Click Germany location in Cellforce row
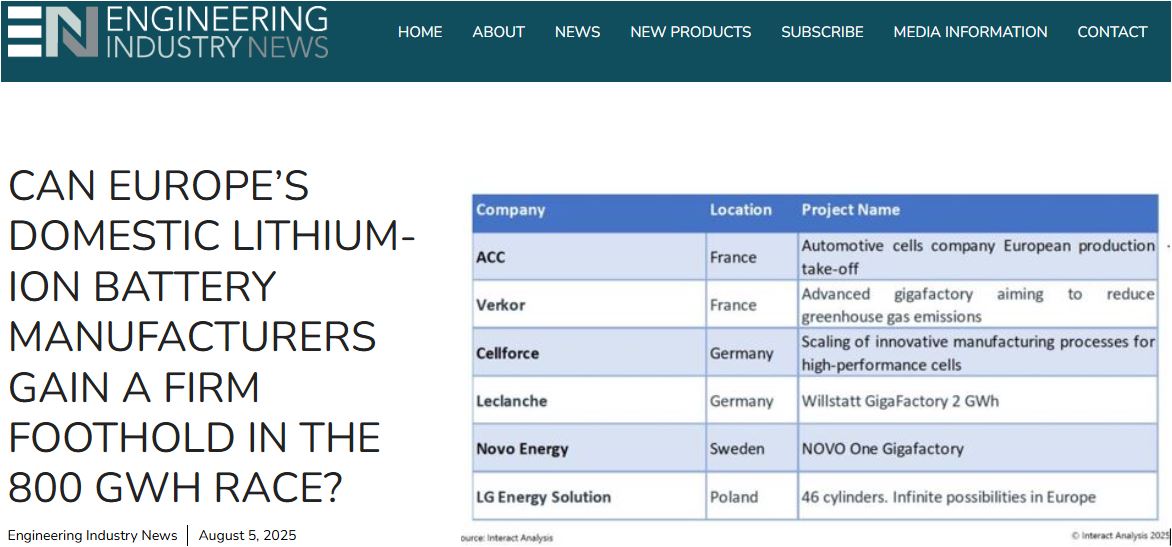The image size is (1172, 547). 752,352
